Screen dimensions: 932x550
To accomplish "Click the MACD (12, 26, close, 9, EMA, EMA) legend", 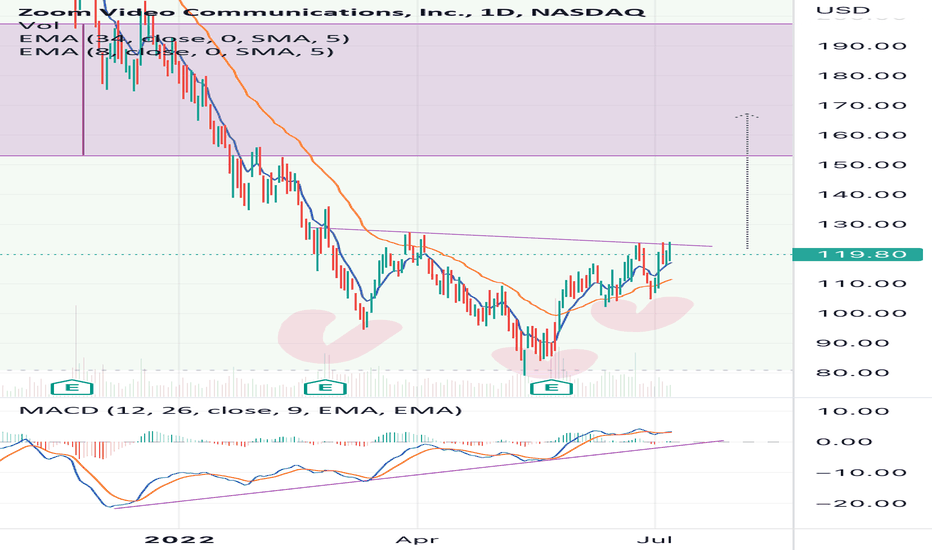I will (x=240, y=410).
